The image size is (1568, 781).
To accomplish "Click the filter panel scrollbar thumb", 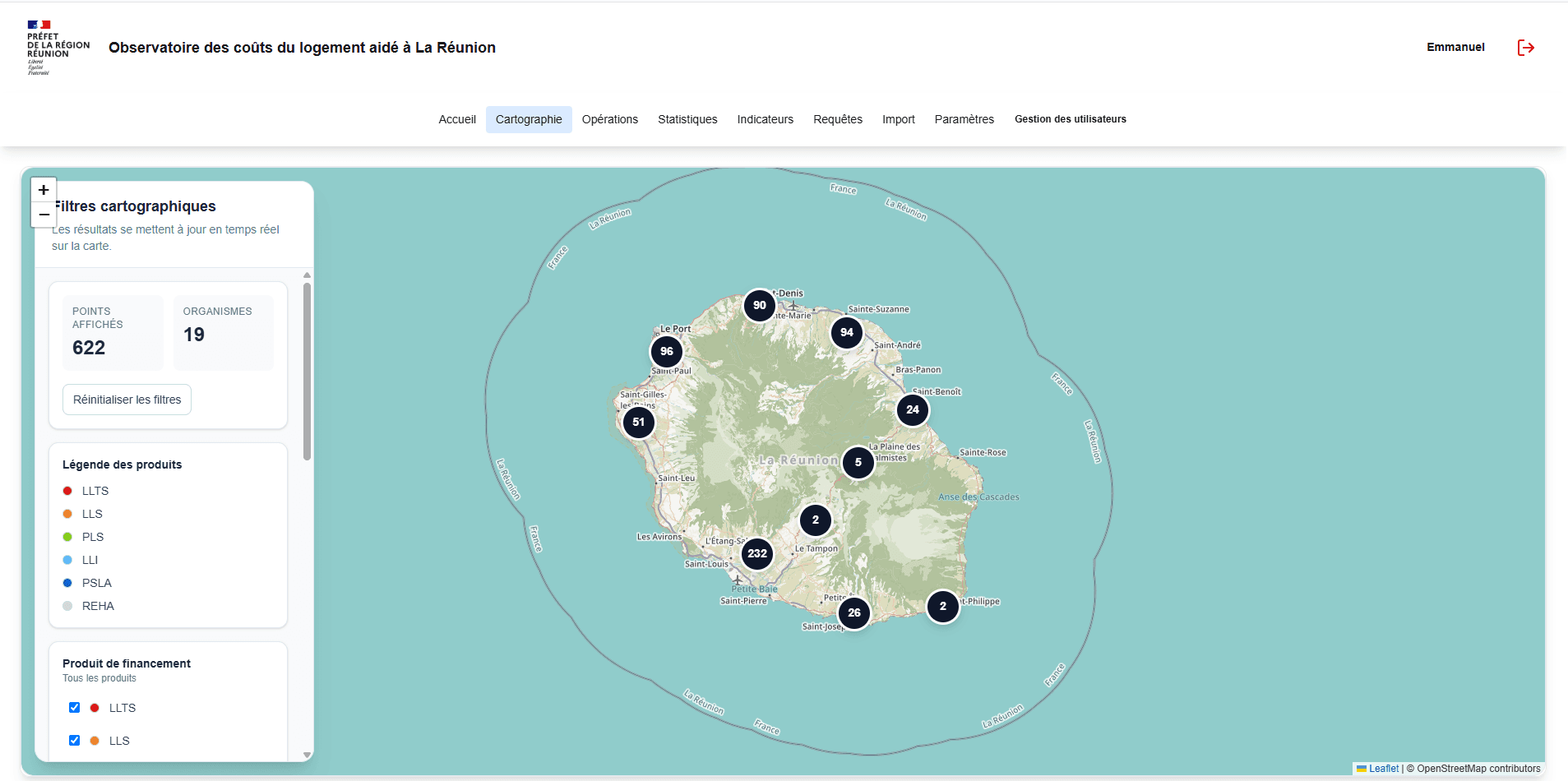I will [x=307, y=372].
